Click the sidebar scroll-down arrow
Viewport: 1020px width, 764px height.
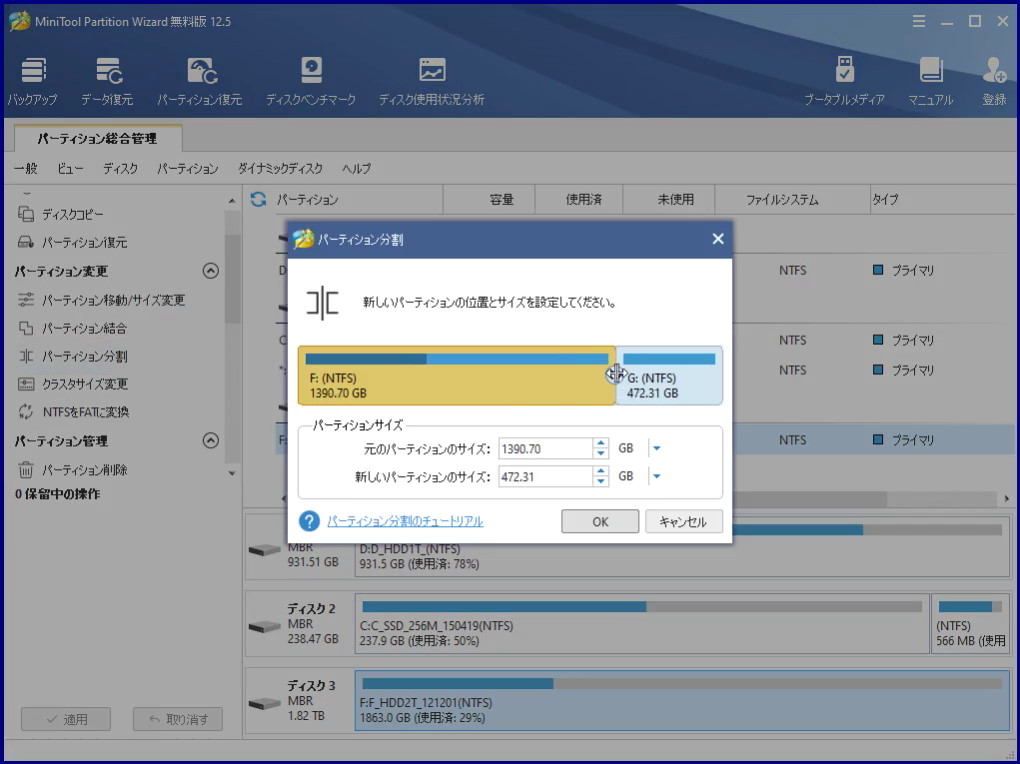point(232,473)
